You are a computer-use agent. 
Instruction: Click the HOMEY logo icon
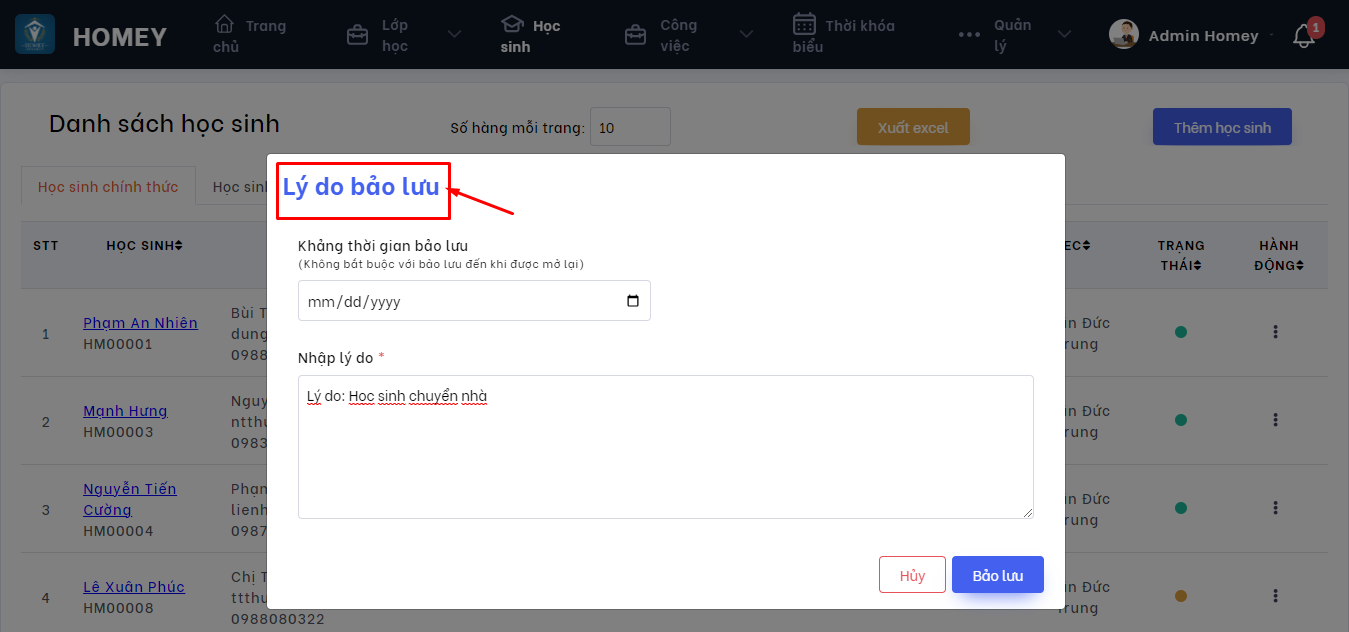tap(34, 34)
